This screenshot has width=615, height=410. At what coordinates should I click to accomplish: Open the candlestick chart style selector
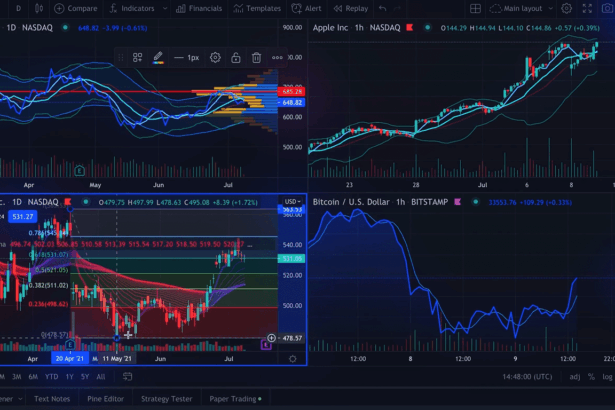[39, 8]
